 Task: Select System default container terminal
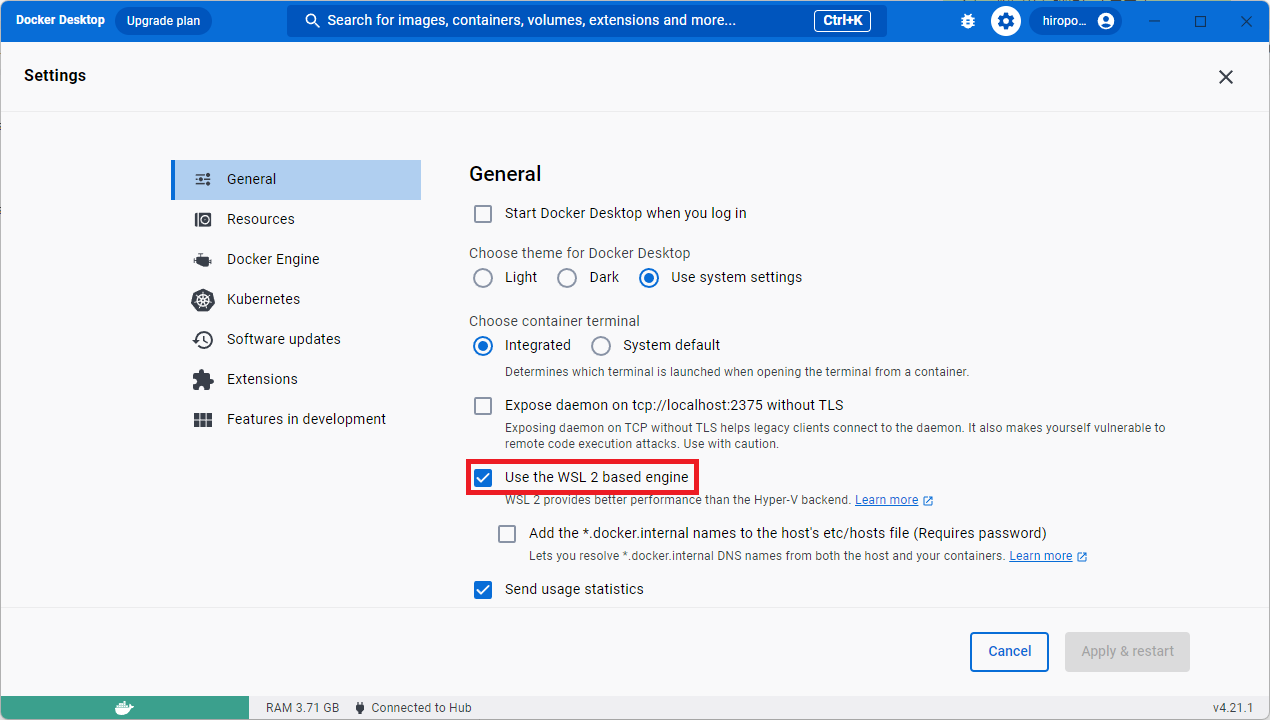(x=601, y=346)
